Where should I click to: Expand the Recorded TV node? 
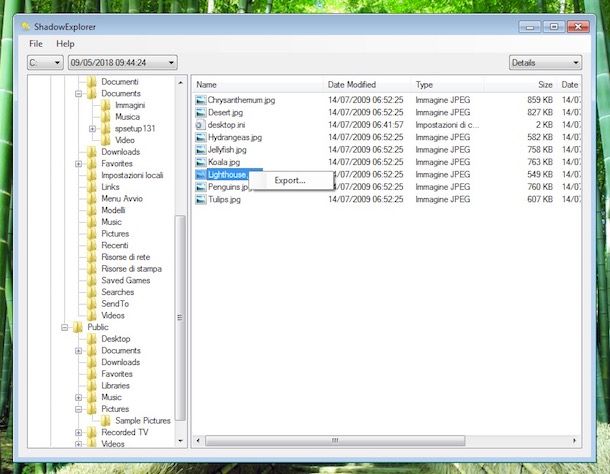pyautogui.click(x=79, y=432)
